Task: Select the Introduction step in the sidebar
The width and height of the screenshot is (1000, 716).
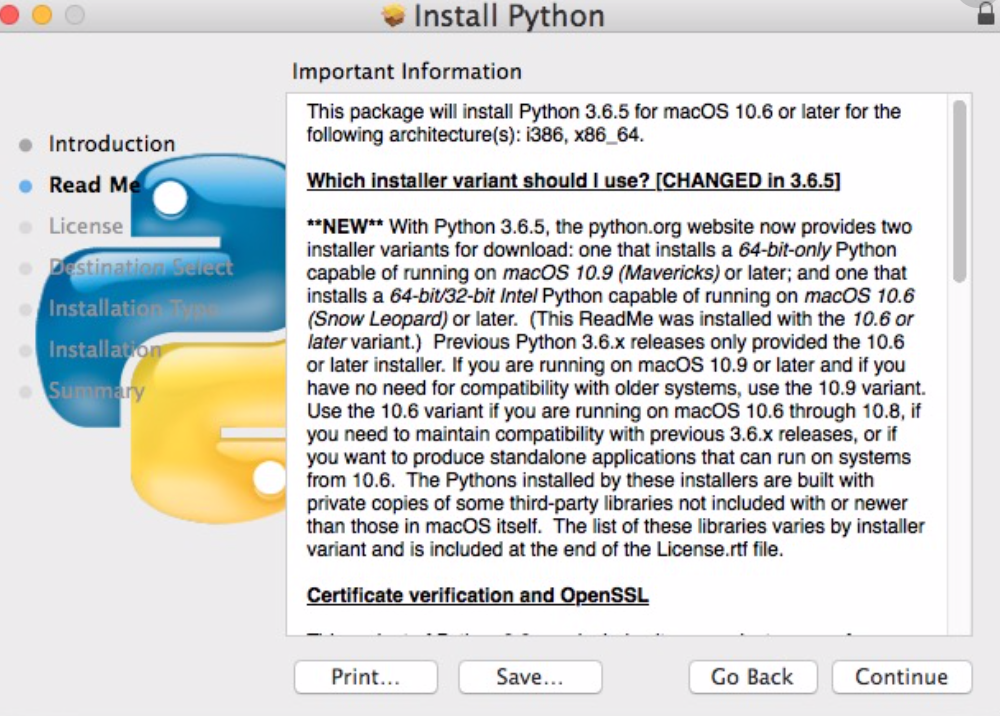Action: 111,144
